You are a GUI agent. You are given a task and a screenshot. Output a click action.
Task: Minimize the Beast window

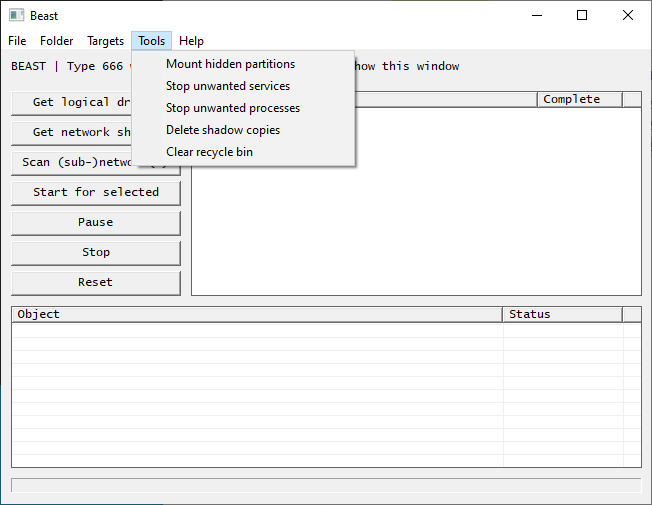(x=537, y=15)
